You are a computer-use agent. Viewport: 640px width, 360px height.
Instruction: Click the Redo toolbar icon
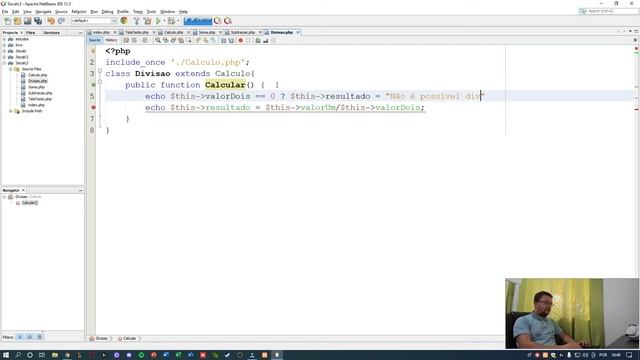point(61,21)
